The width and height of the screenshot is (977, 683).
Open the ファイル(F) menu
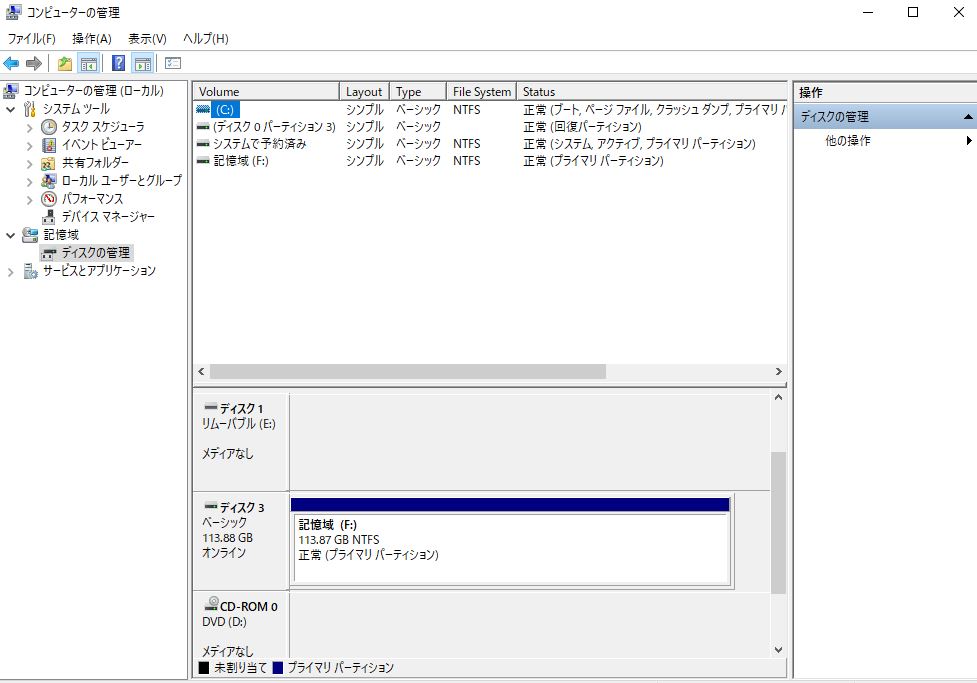pyautogui.click(x=31, y=39)
